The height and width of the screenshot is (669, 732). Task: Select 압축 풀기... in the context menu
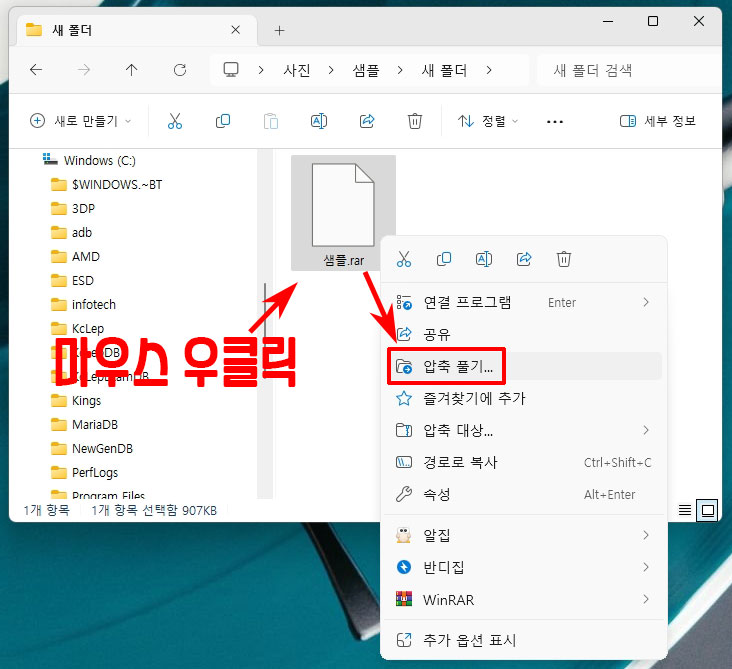tap(524, 366)
